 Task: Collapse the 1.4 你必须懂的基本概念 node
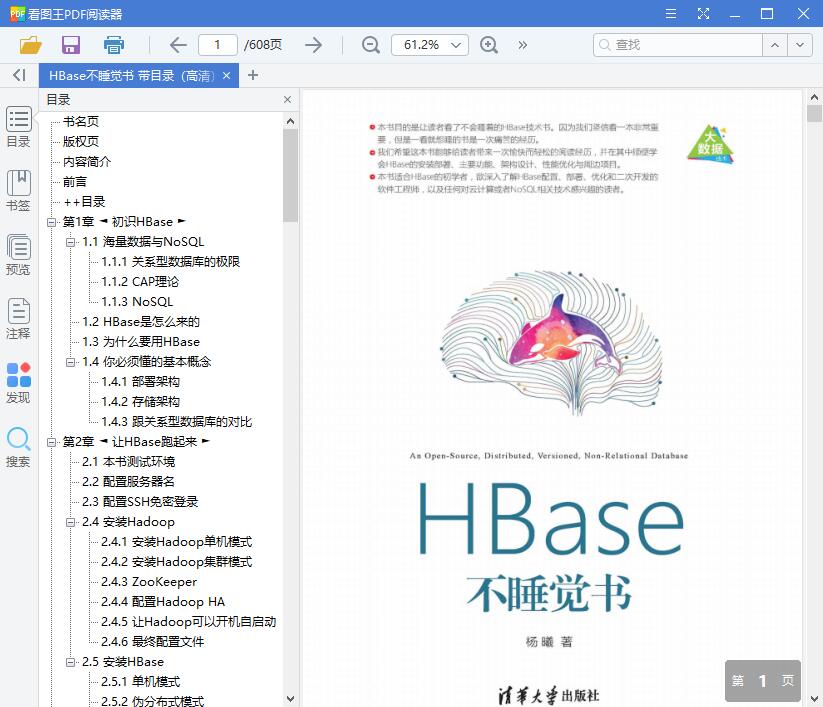point(70,362)
